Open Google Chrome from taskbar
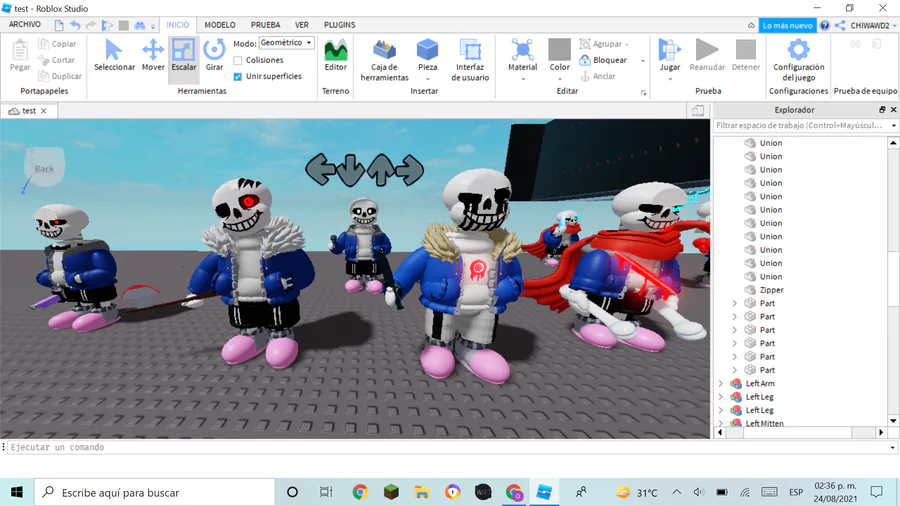Image resolution: width=900 pixels, height=506 pixels. (x=360, y=492)
